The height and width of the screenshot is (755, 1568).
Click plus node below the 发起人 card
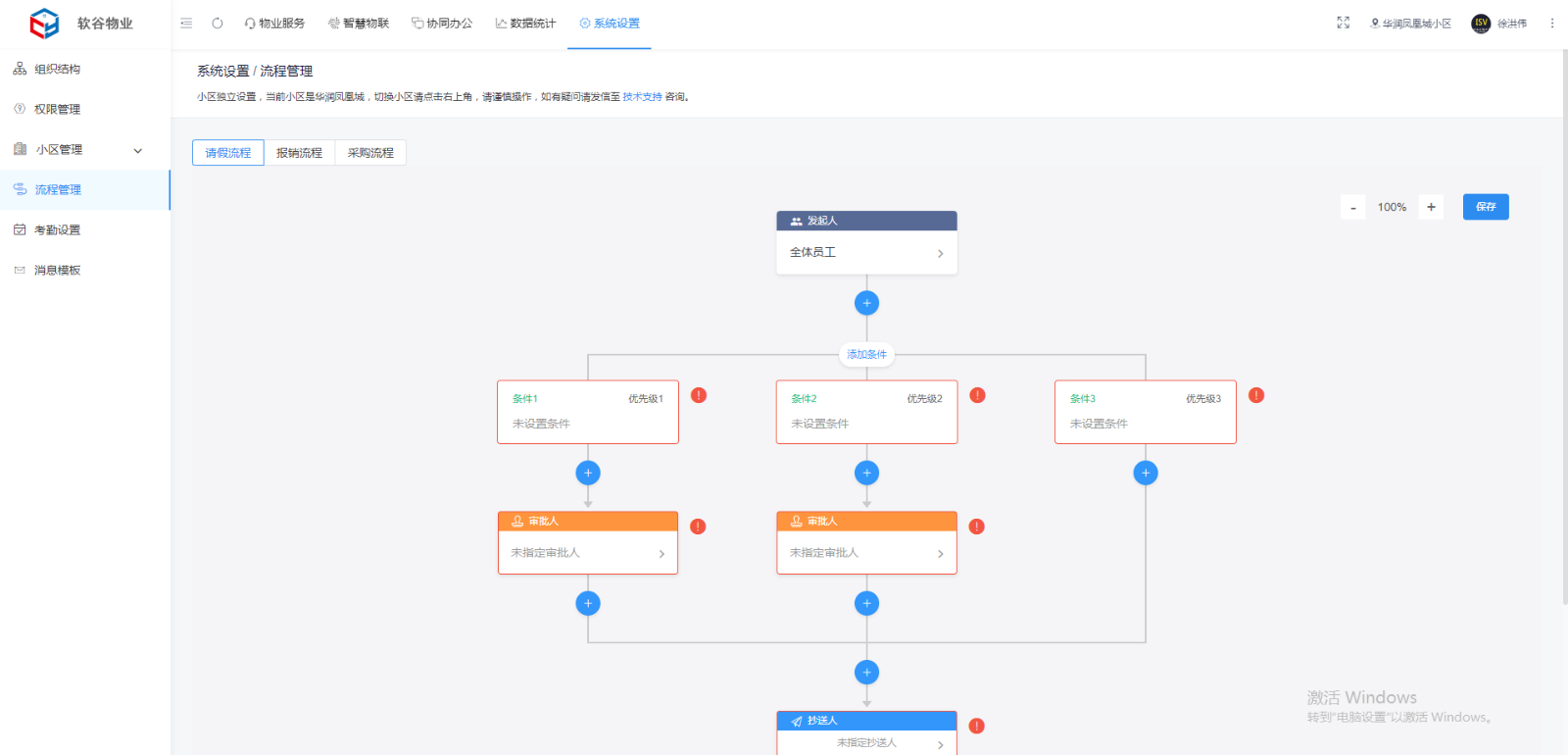pyautogui.click(x=866, y=303)
